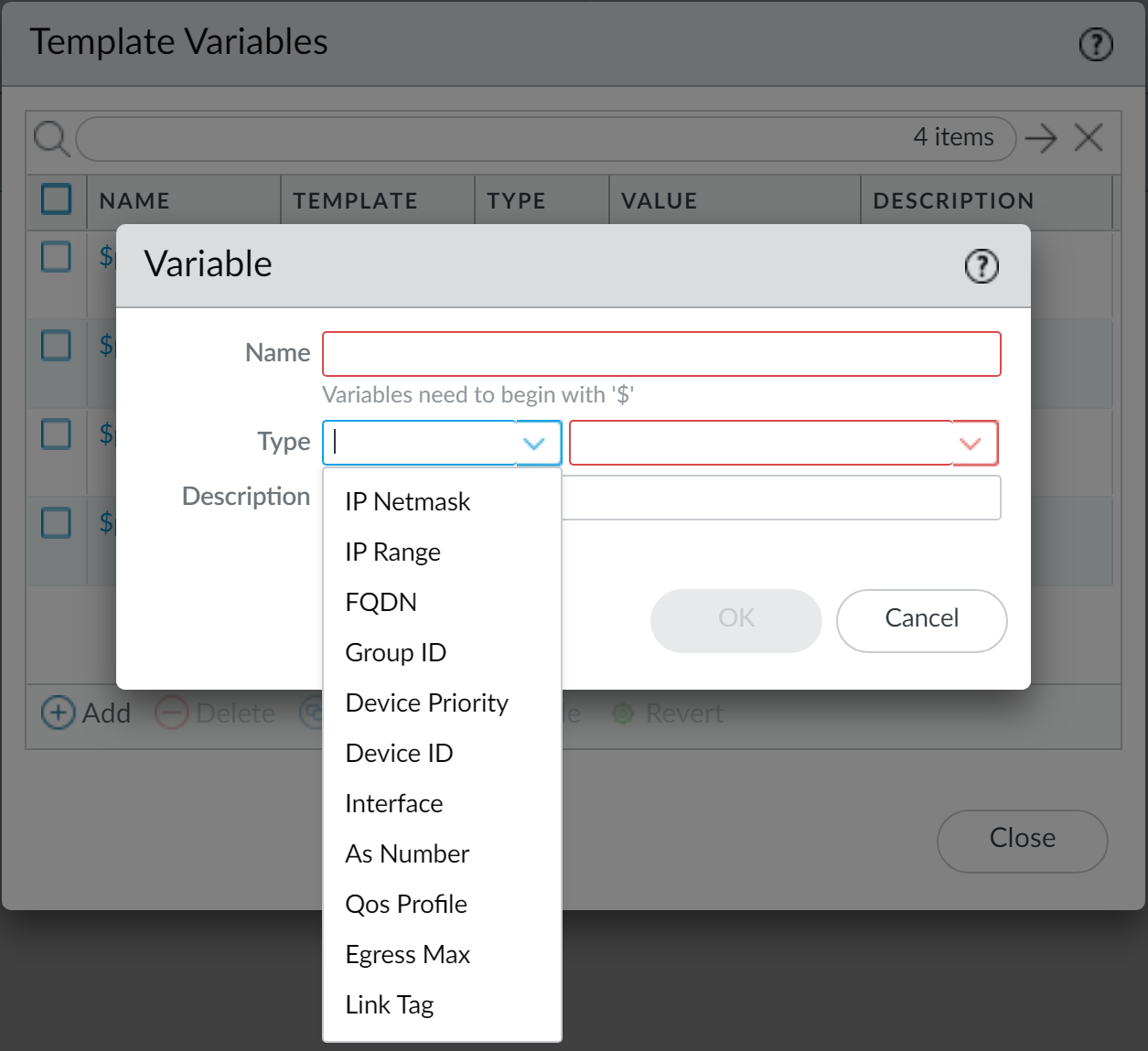Click the Close button
The image size is (1148, 1051).
click(x=1022, y=840)
